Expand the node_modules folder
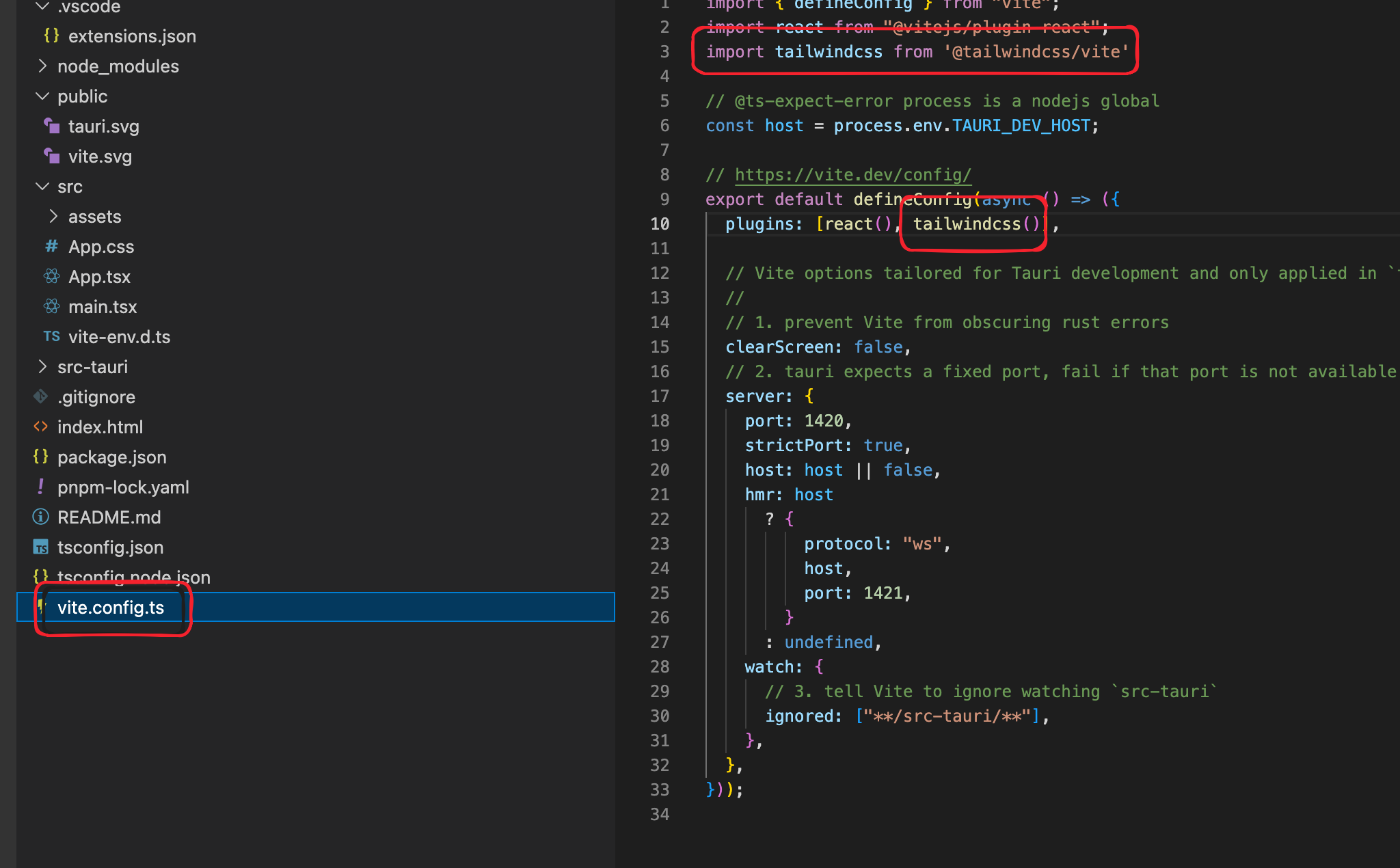The height and width of the screenshot is (868, 1400). (42, 66)
